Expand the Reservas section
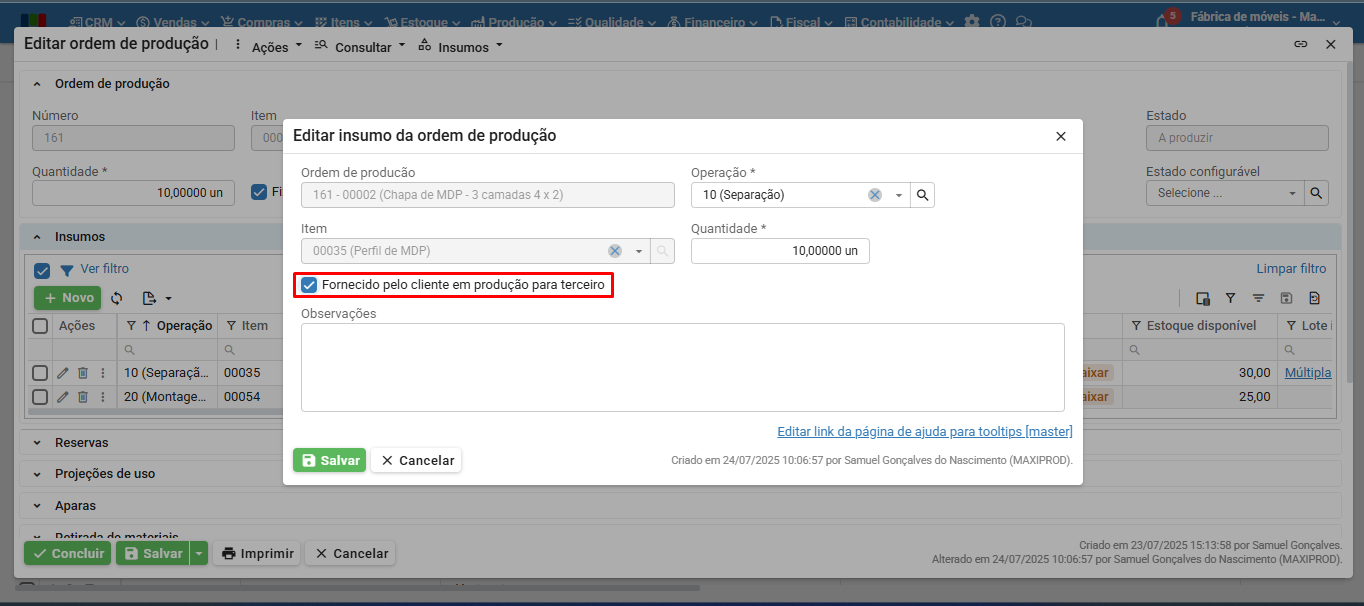Image resolution: width=1364 pixels, height=606 pixels. (x=38, y=442)
